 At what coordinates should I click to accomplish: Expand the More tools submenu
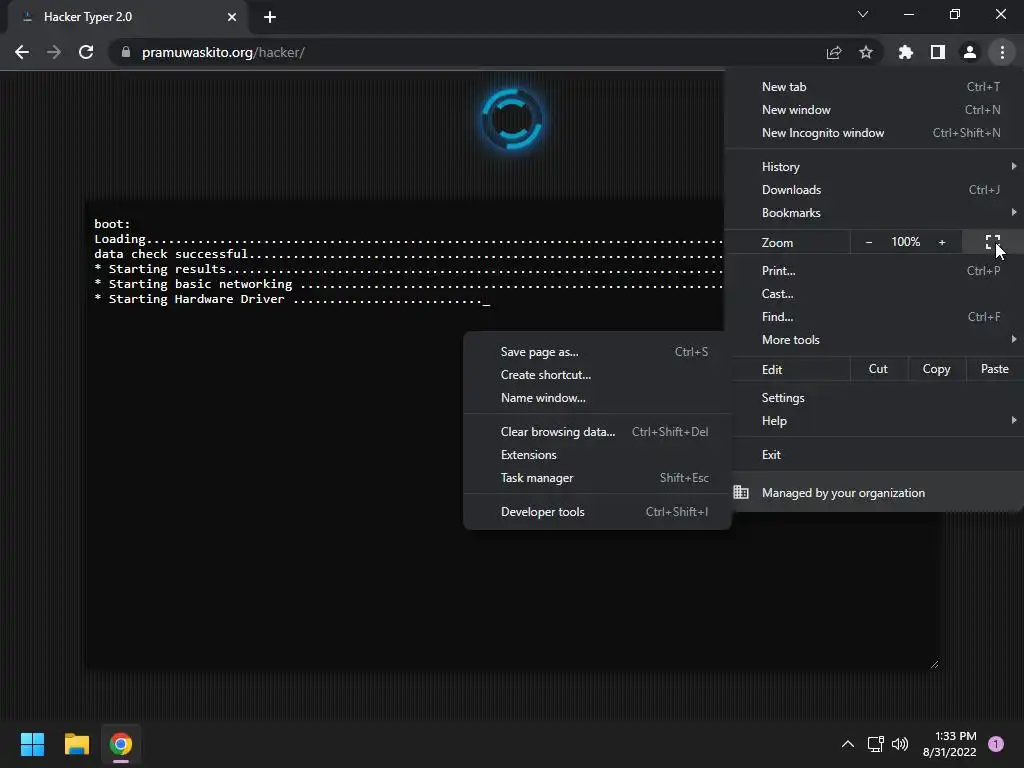pyautogui.click(x=874, y=340)
